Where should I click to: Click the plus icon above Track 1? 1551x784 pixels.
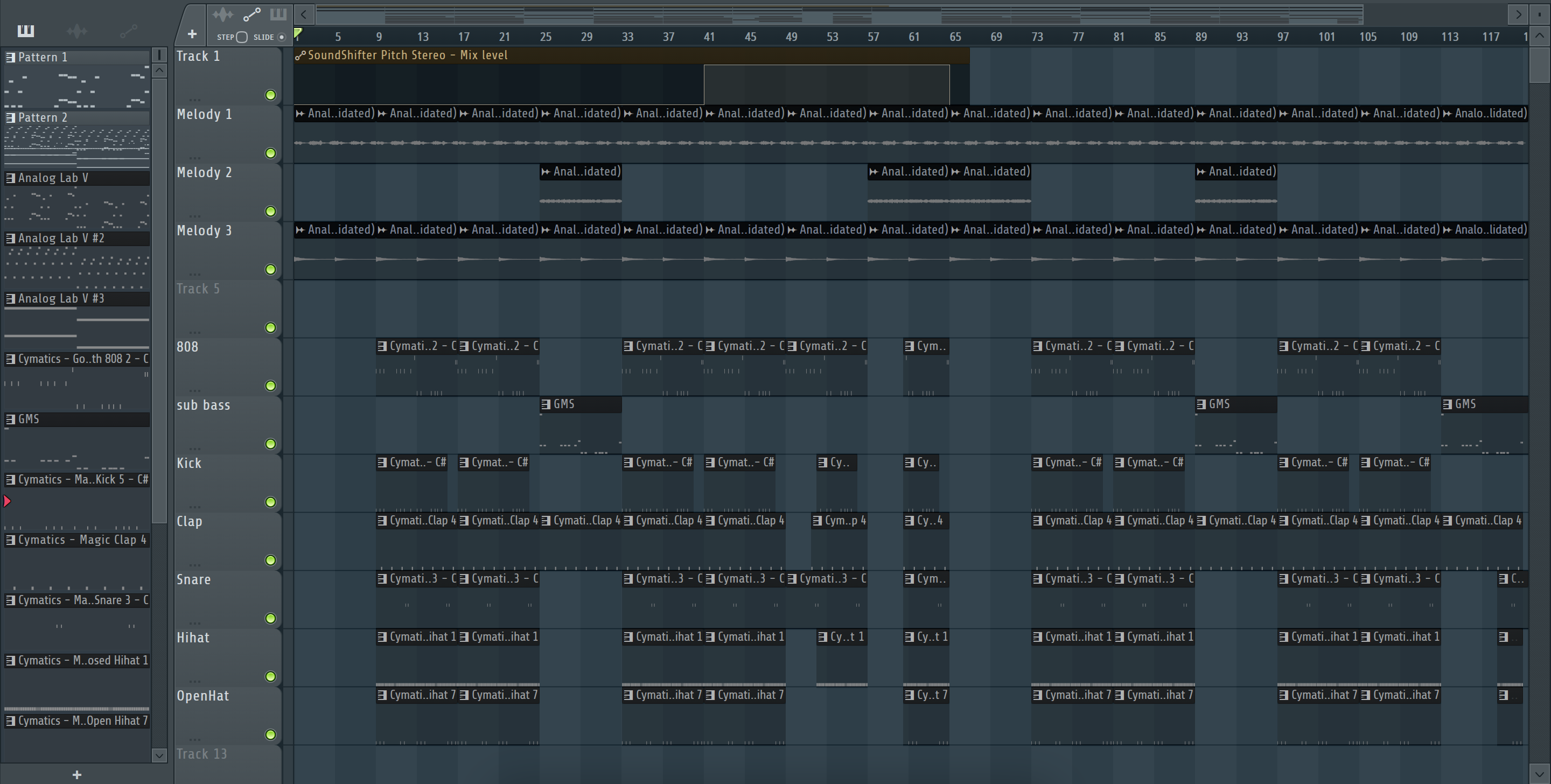[192, 34]
